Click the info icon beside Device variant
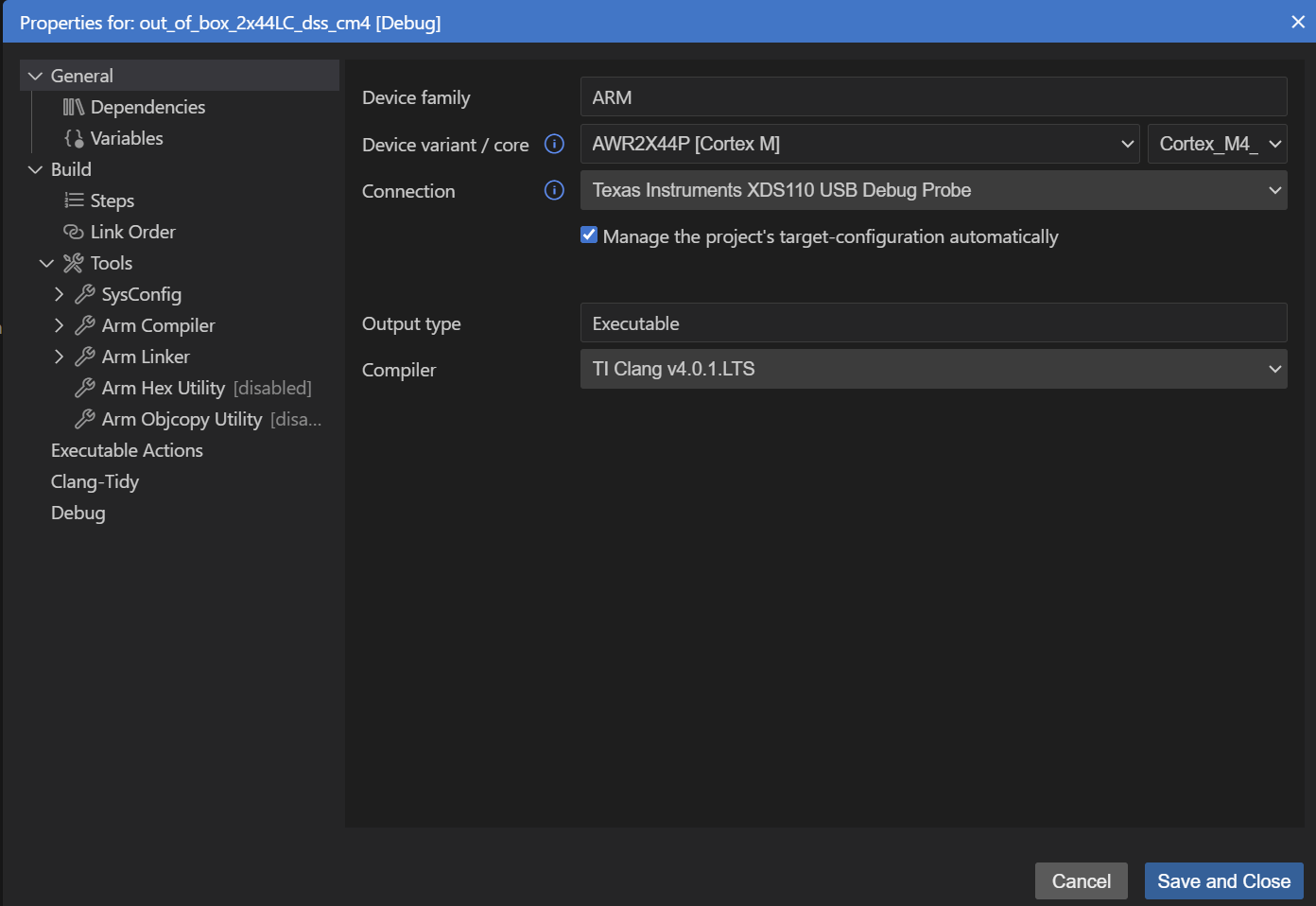Screen dimensions: 1316x906 coord(554,144)
